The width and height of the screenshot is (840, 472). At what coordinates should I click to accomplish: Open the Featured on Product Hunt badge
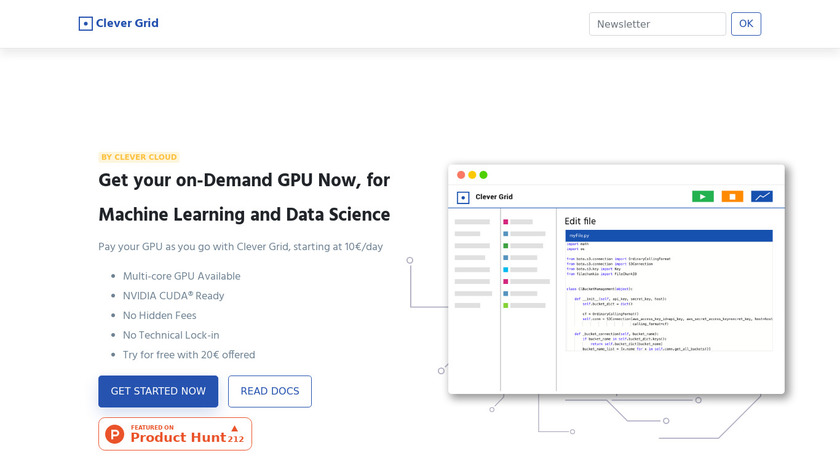click(x=176, y=434)
